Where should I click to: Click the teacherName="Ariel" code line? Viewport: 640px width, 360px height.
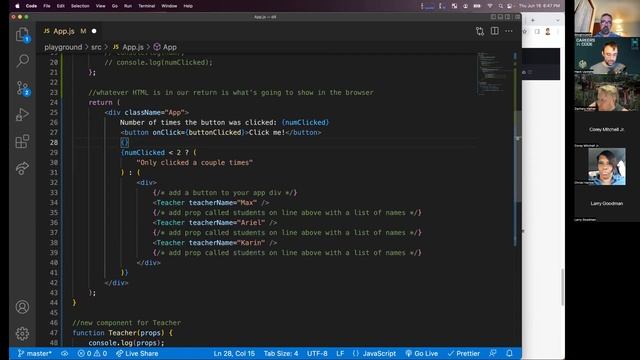coord(215,222)
